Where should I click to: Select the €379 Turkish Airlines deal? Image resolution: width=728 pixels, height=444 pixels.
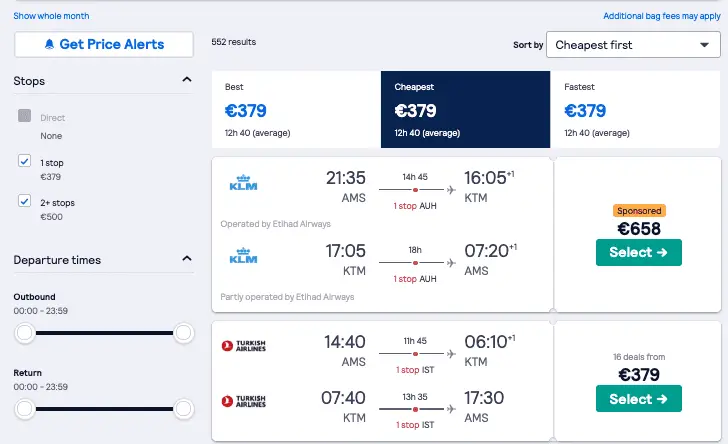coord(639,398)
